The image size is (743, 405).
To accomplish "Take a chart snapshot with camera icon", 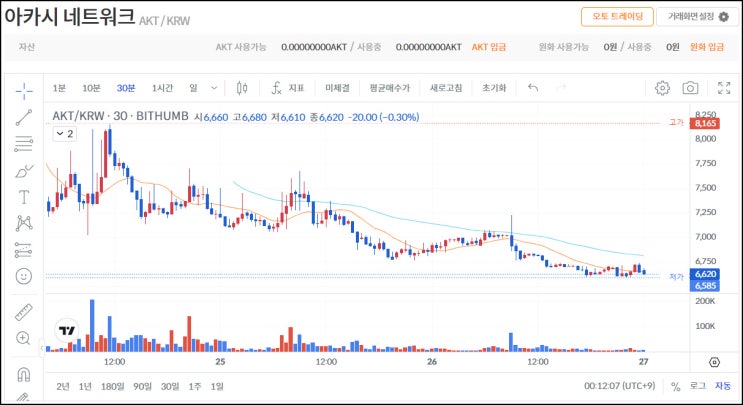I will pos(690,88).
